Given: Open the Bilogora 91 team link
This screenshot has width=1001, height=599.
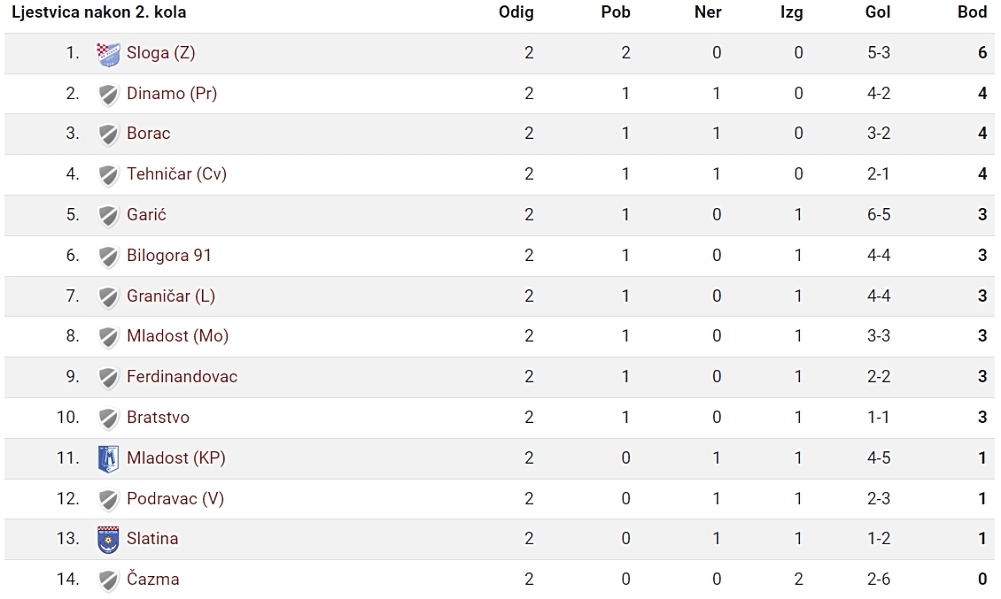Looking at the screenshot, I should (169, 255).
